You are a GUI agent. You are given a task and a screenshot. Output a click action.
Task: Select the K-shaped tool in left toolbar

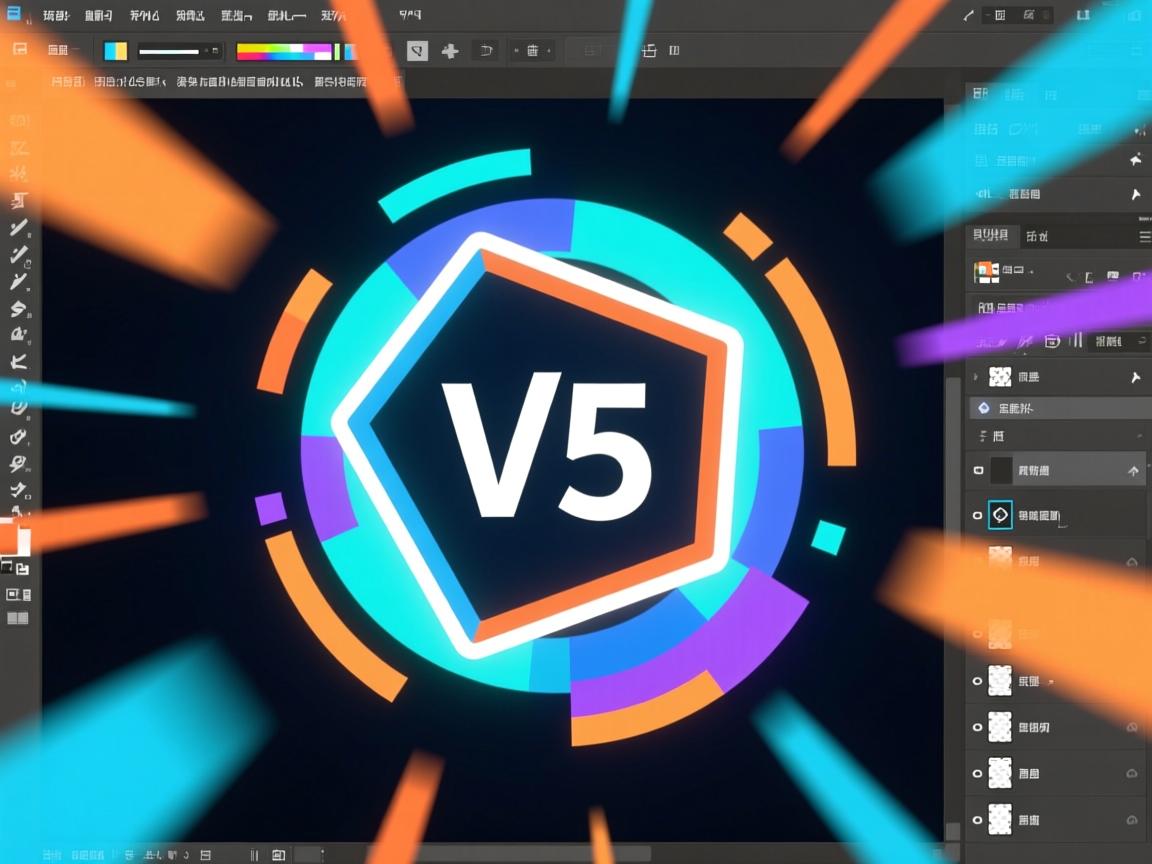(x=18, y=362)
